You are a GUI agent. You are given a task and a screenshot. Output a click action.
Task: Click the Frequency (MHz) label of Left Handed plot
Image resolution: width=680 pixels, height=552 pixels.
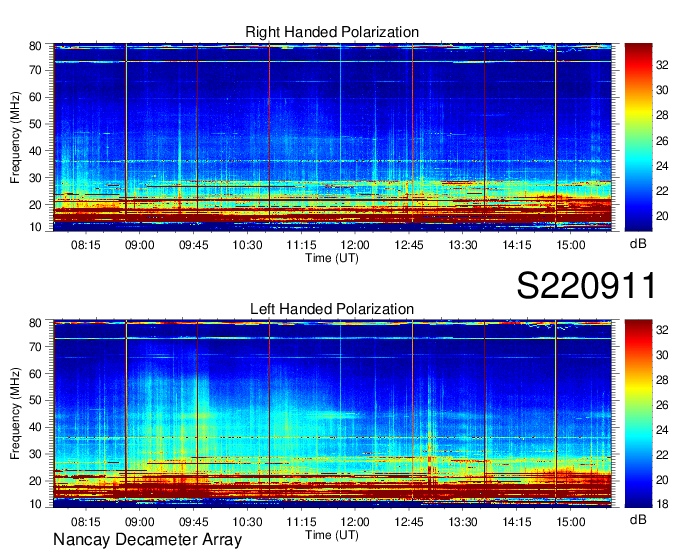point(15,414)
